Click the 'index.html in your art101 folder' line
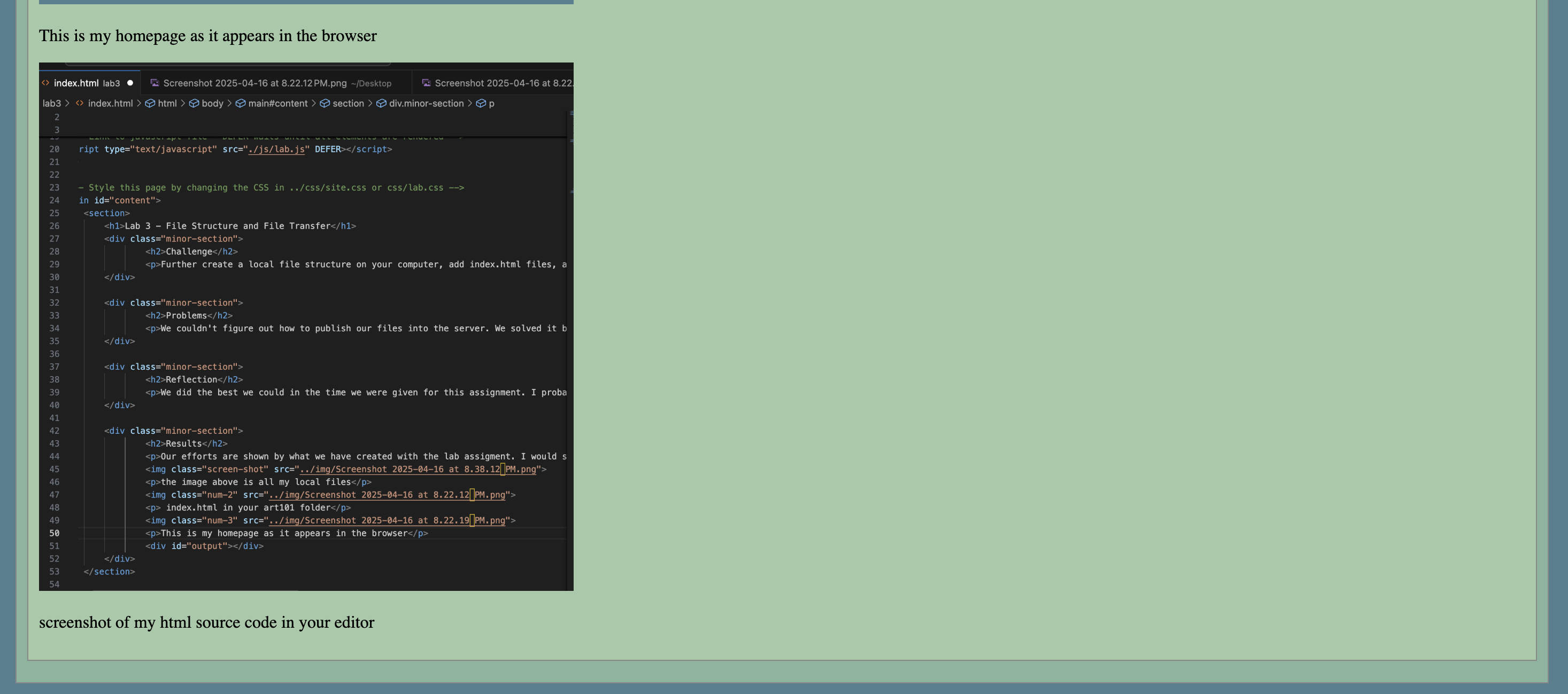 [x=248, y=507]
